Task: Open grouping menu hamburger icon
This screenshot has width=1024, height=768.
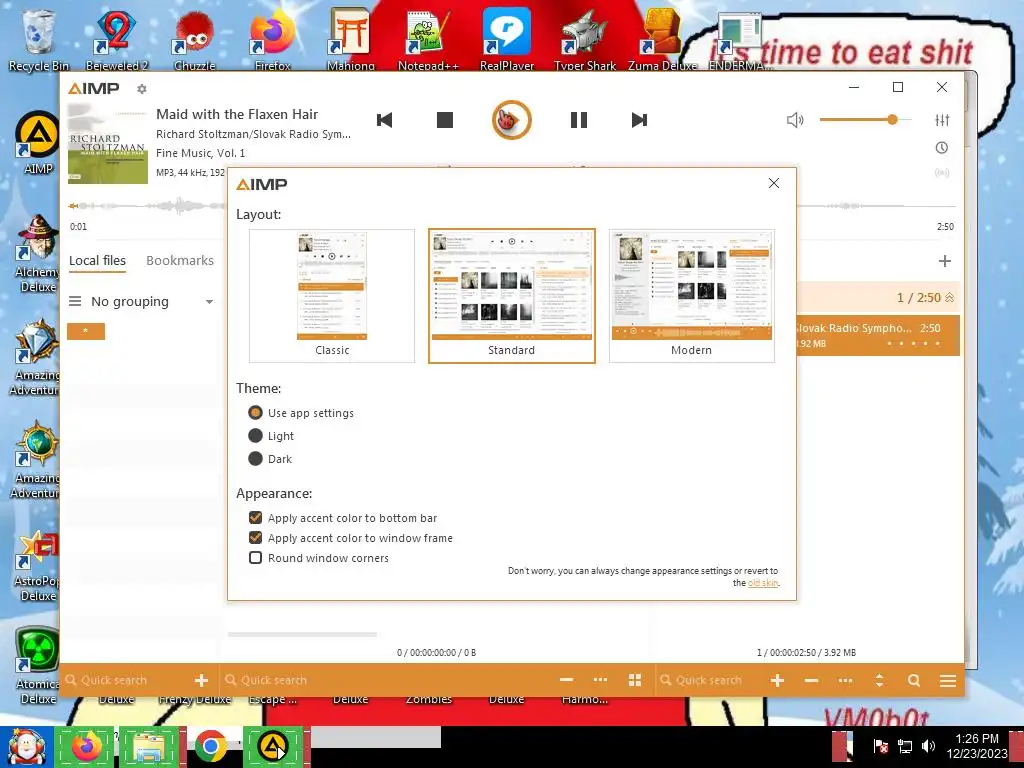Action: click(x=75, y=301)
